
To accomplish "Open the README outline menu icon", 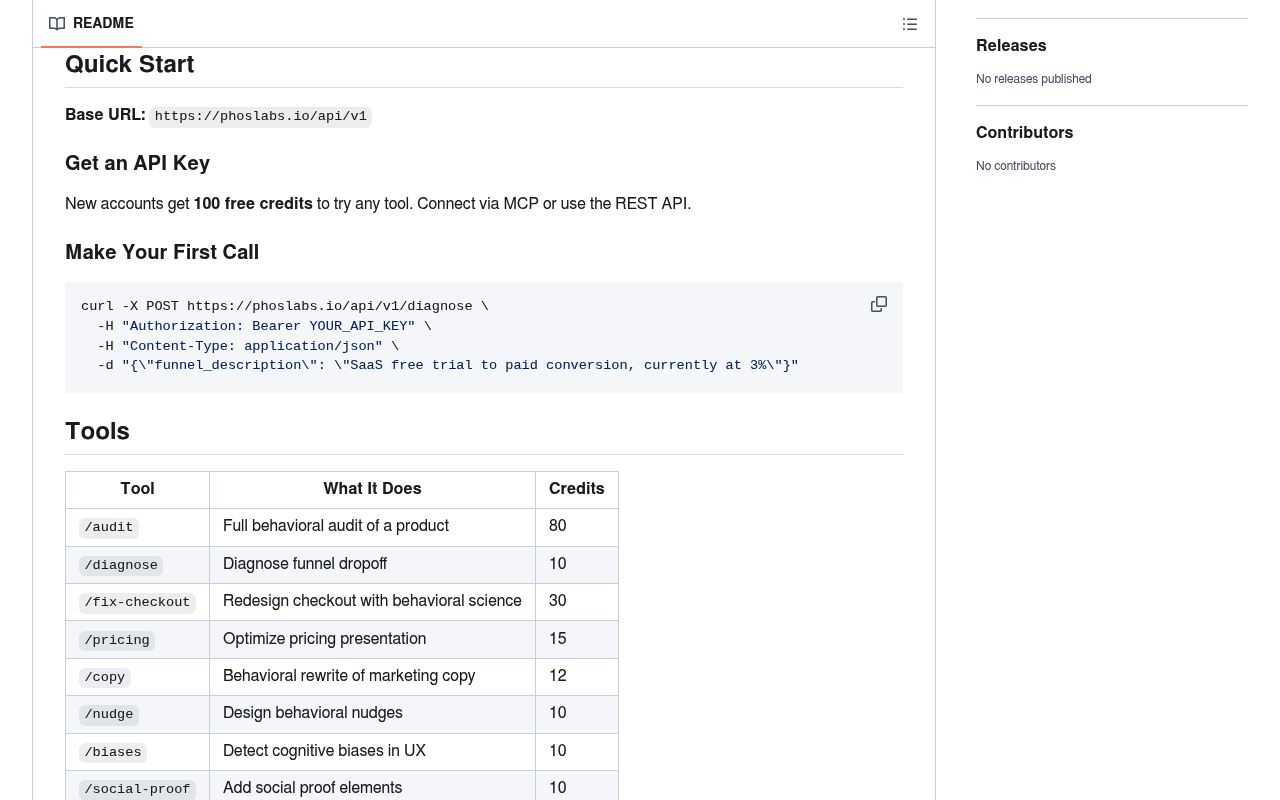I will click(910, 24).
